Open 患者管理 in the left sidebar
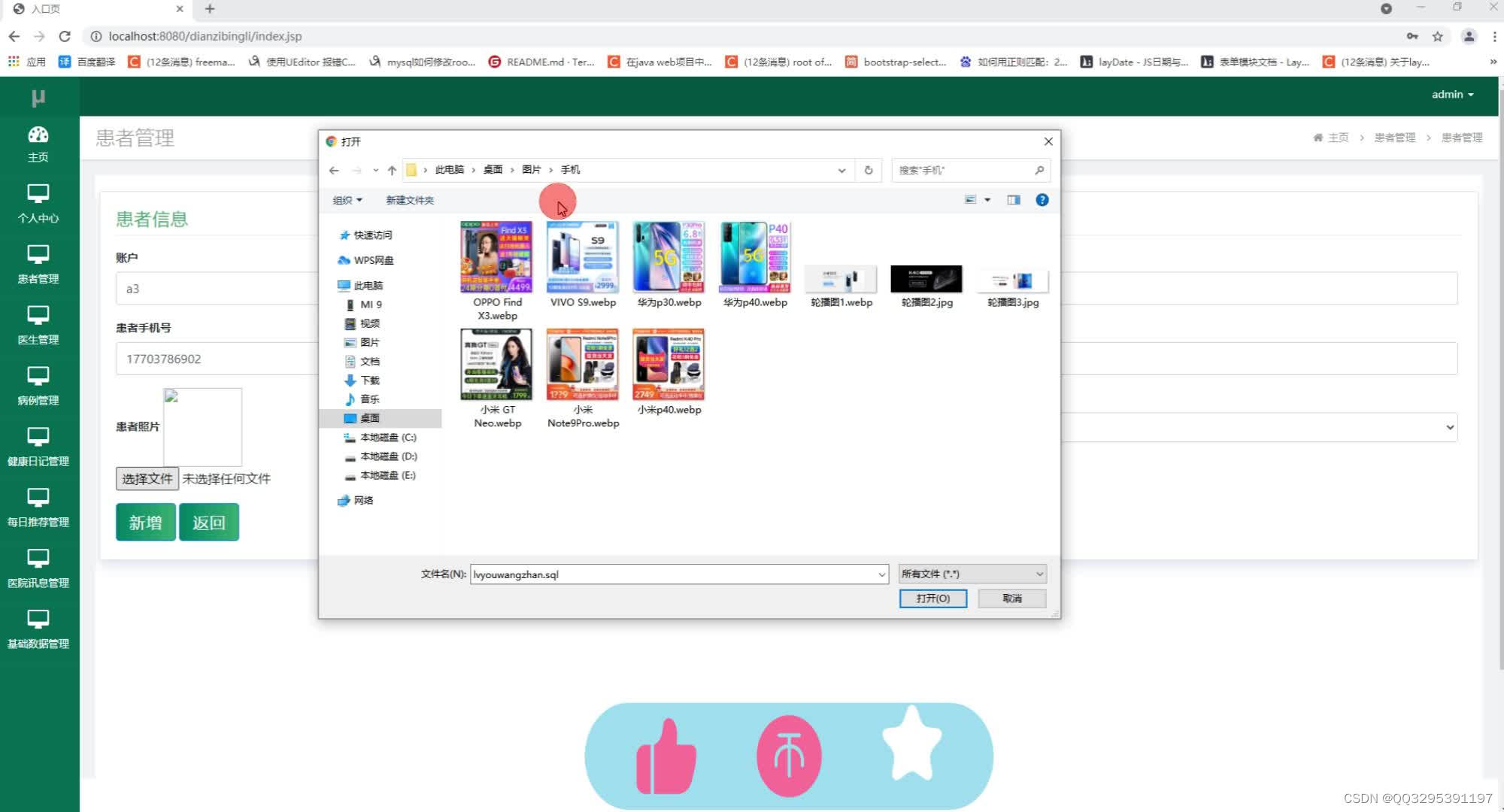Screen dimensions: 1504x812 point(38,265)
